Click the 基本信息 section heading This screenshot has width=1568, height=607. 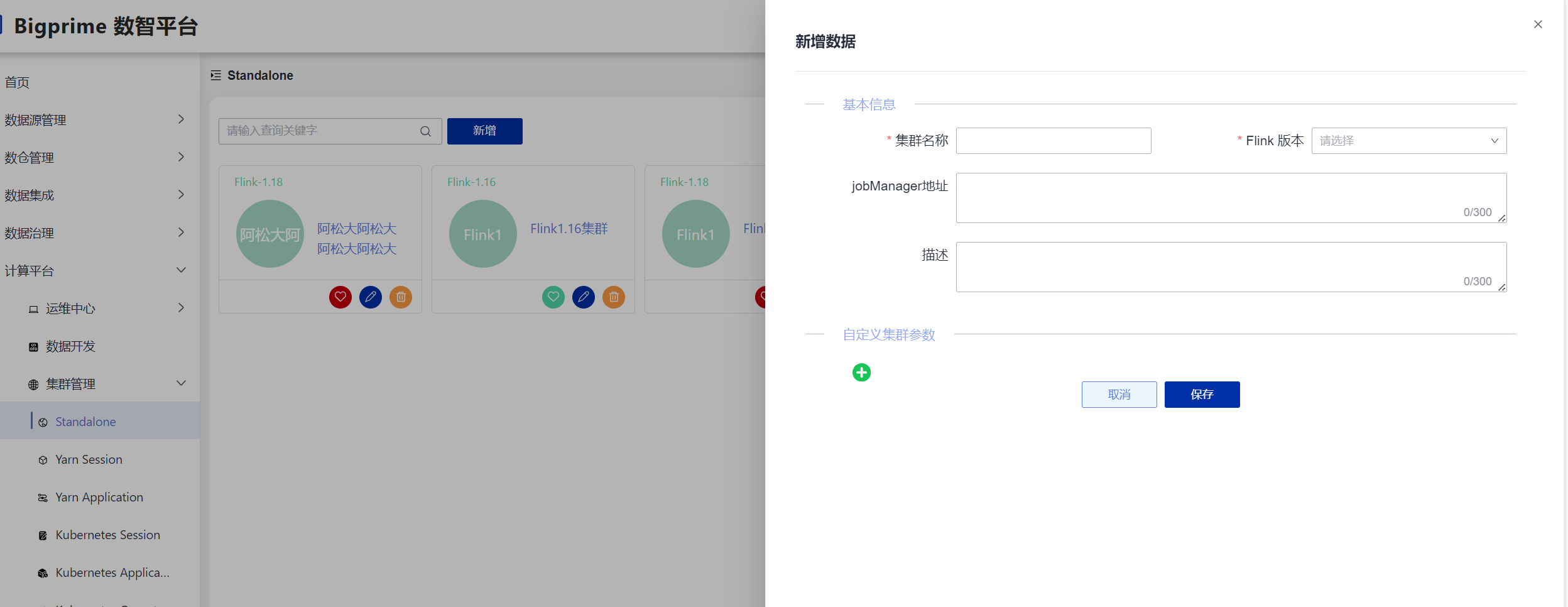869,104
